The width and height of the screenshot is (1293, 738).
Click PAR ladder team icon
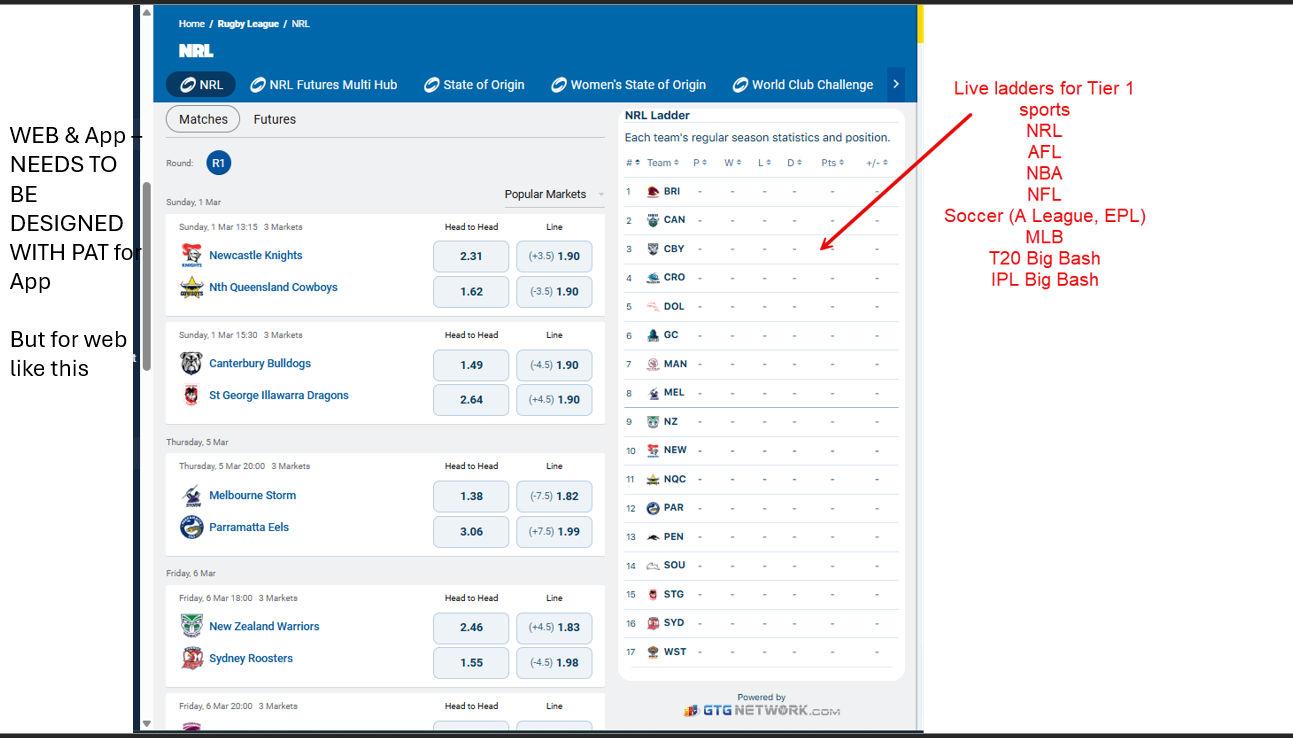click(653, 508)
